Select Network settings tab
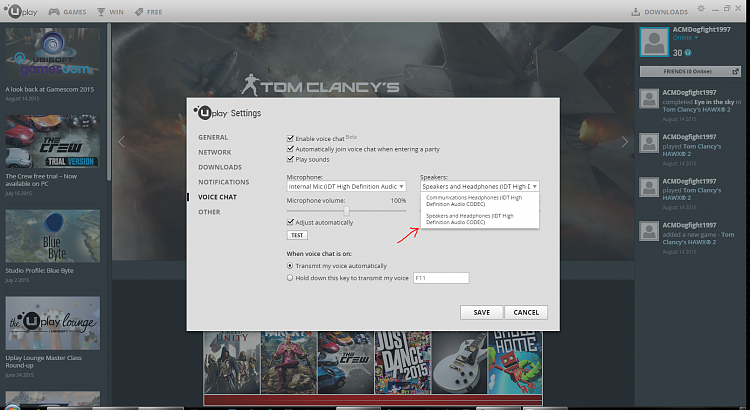 pos(214,152)
